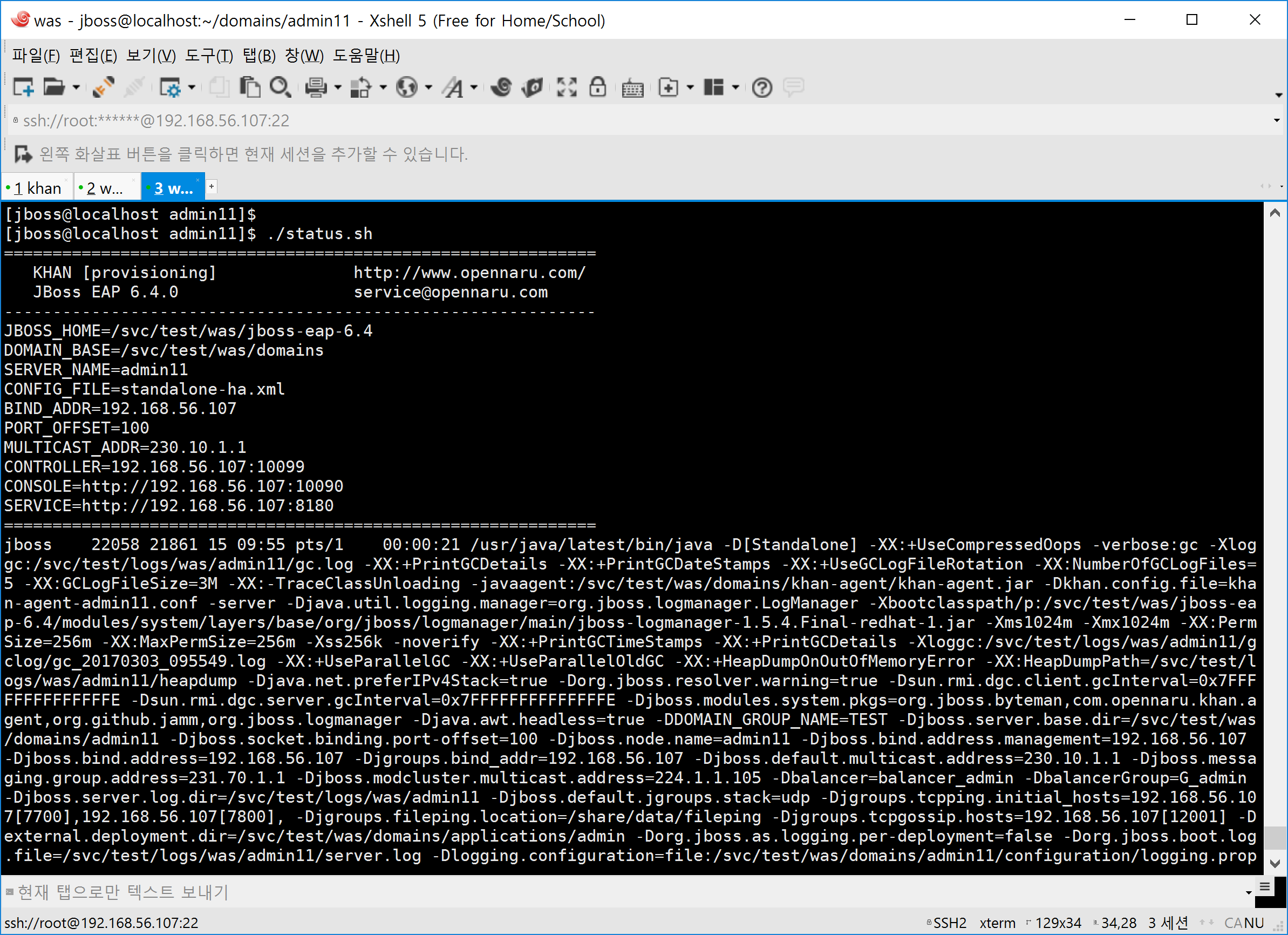The height and width of the screenshot is (935, 1288).
Task: Toggle full screen mode icon
Action: [567, 87]
